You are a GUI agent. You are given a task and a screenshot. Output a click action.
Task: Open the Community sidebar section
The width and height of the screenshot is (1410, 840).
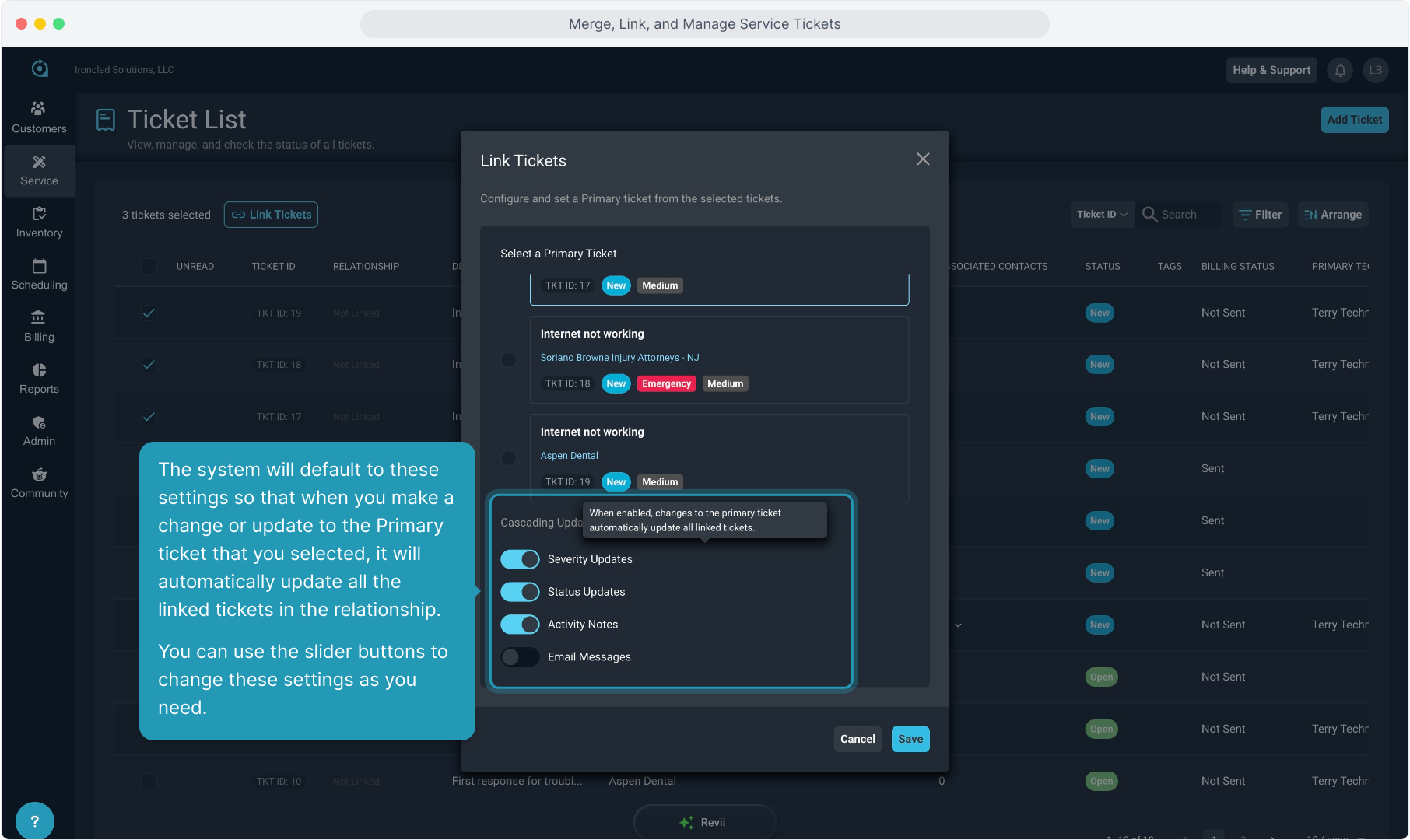[x=39, y=483]
